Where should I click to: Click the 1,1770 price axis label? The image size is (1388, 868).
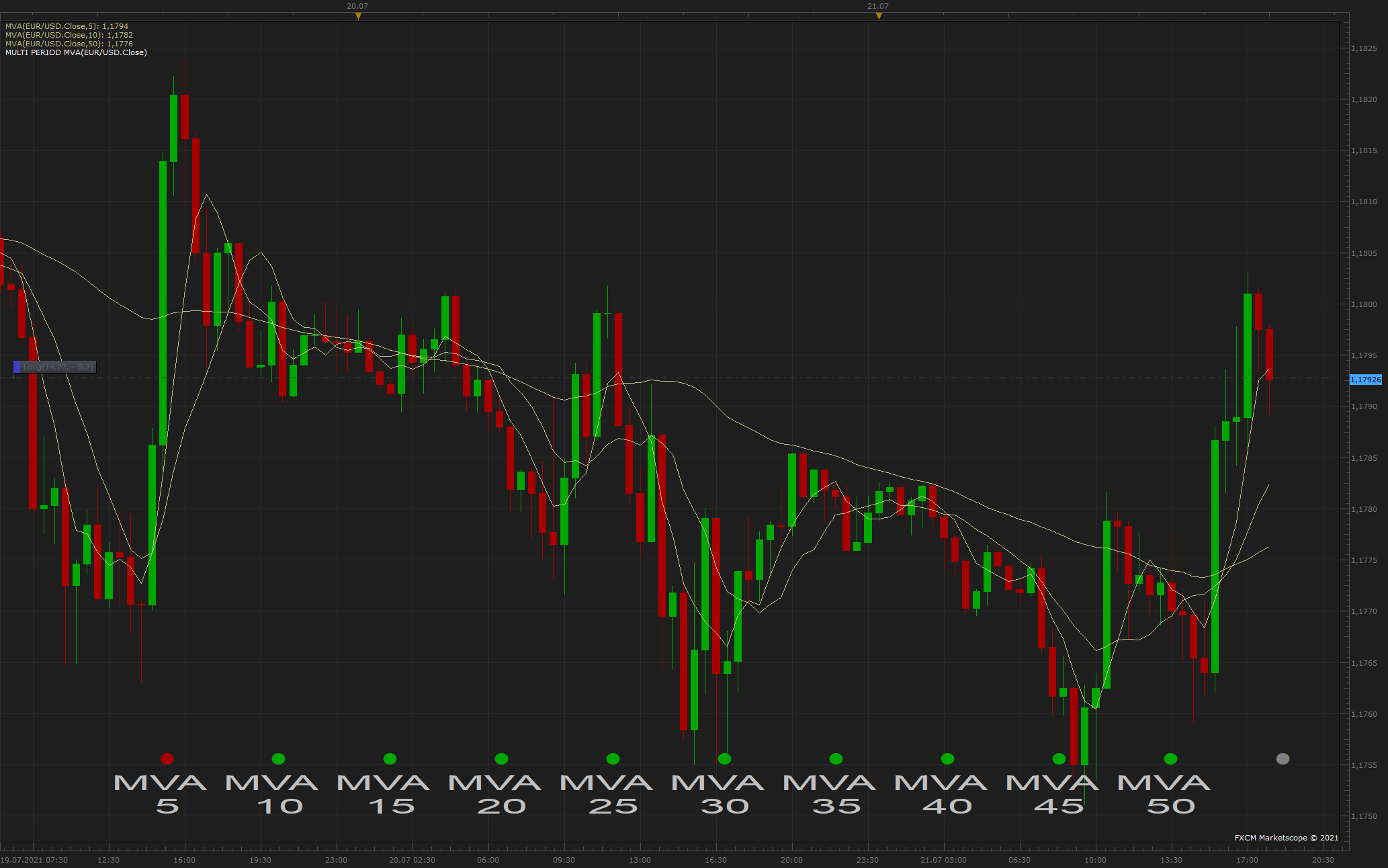[1364, 611]
